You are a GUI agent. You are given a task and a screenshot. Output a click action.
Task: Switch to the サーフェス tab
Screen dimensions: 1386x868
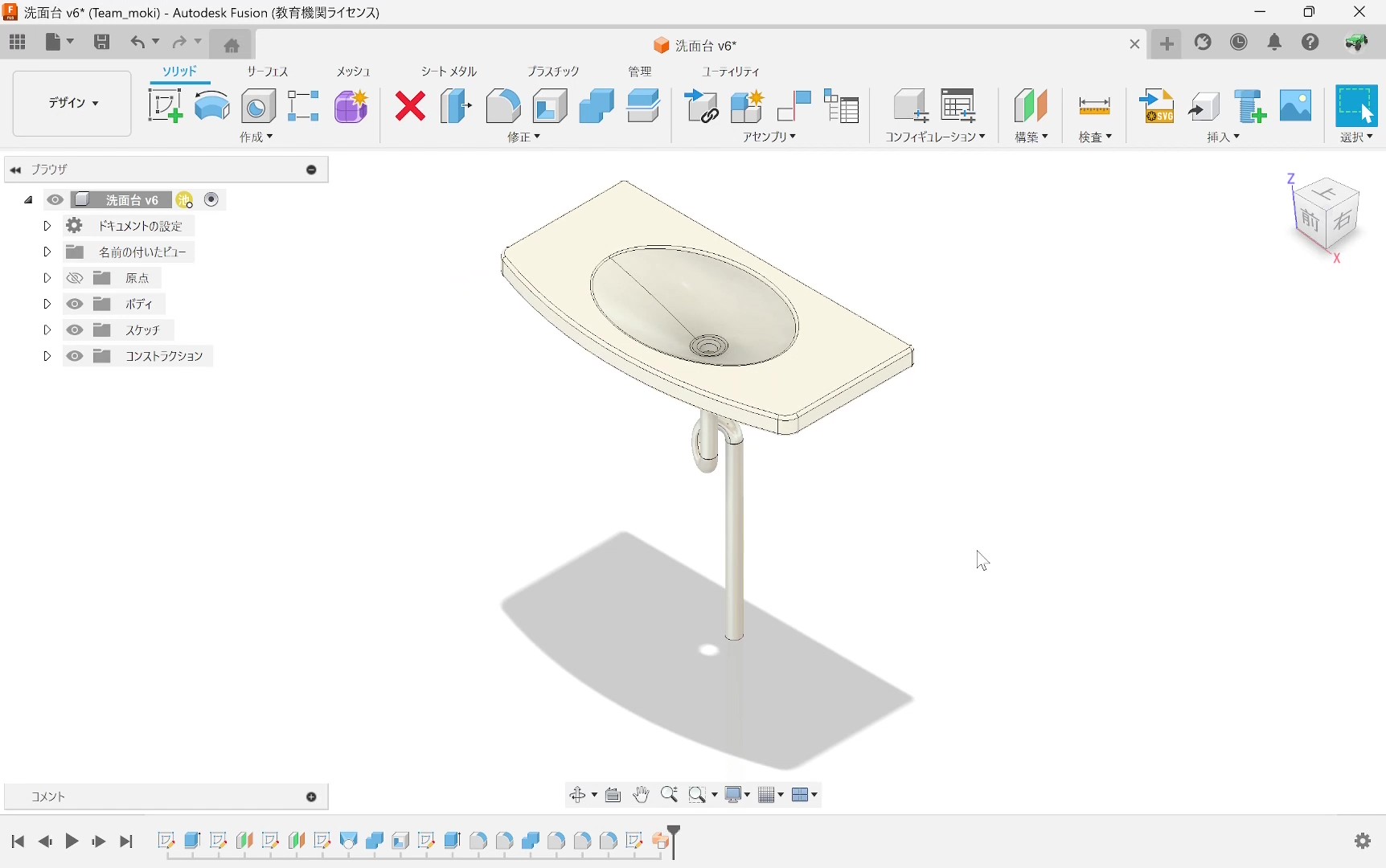click(268, 72)
